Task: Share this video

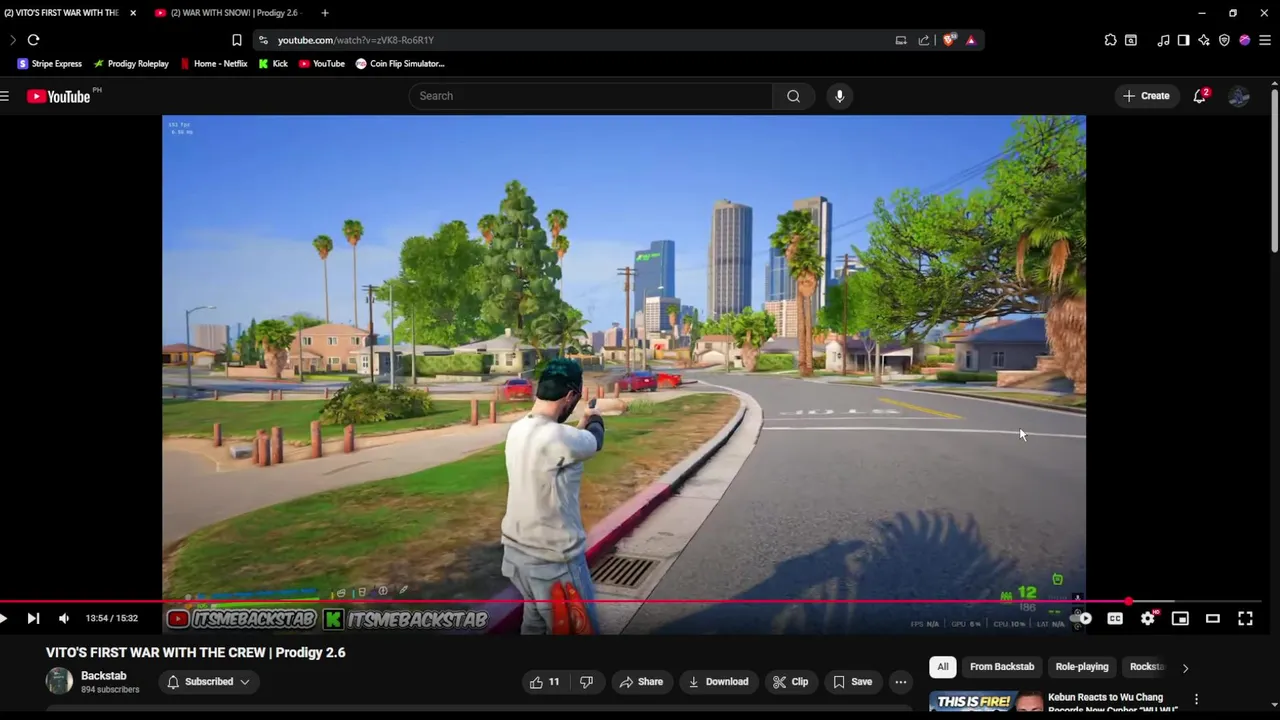Action: (641, 682)
